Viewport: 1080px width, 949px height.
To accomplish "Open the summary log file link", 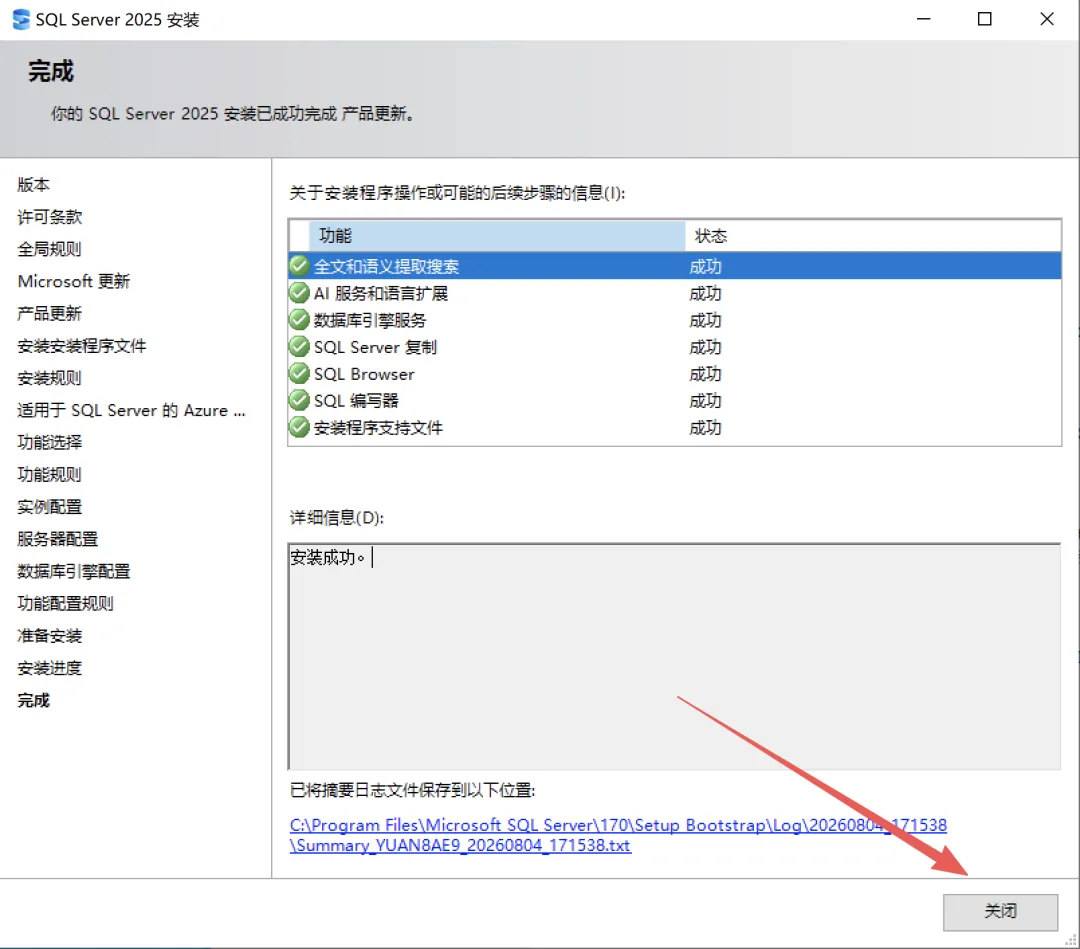I will [x=618, y=835].
